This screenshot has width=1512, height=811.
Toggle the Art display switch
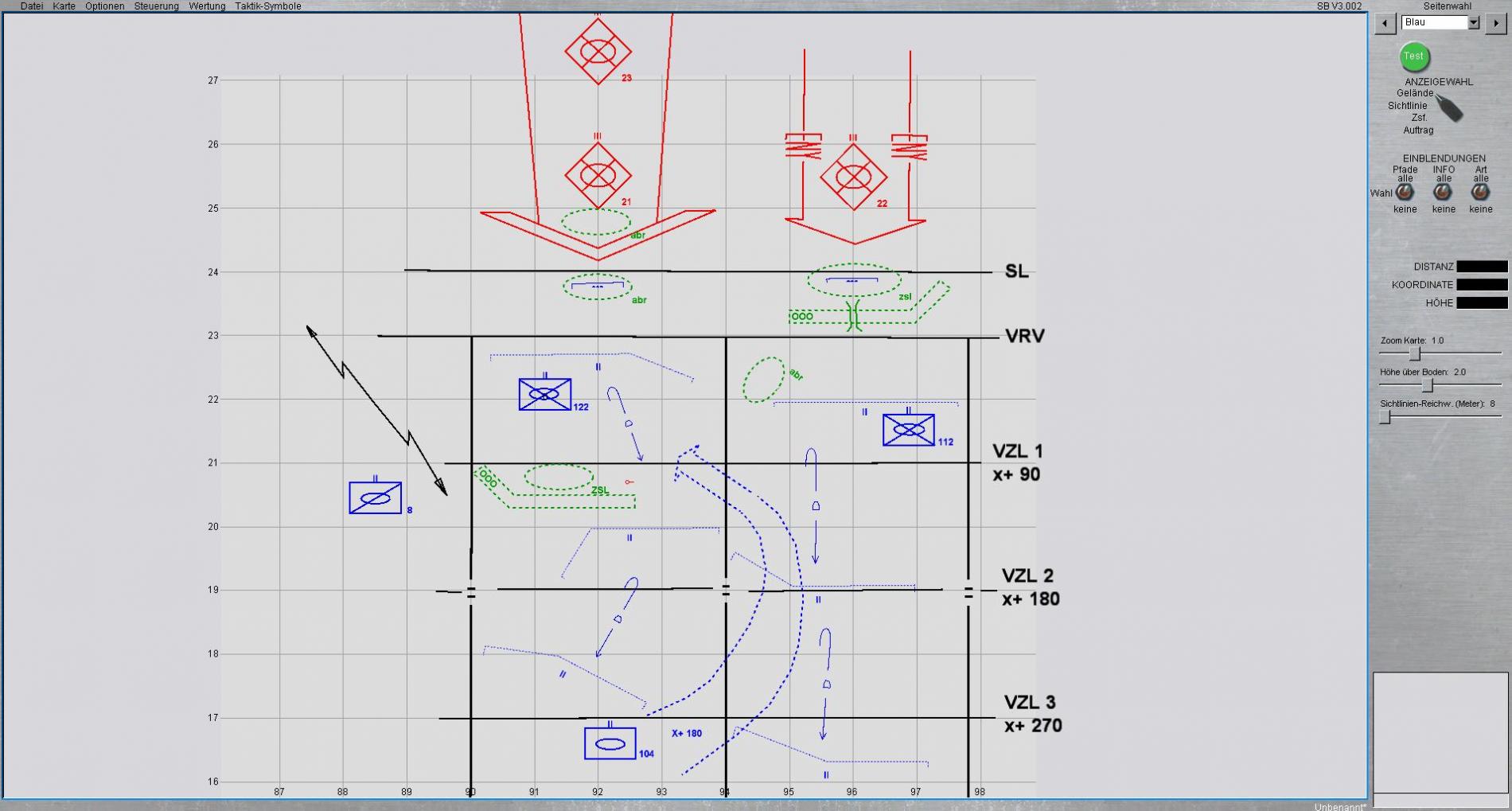click(x=1480, y=193)
